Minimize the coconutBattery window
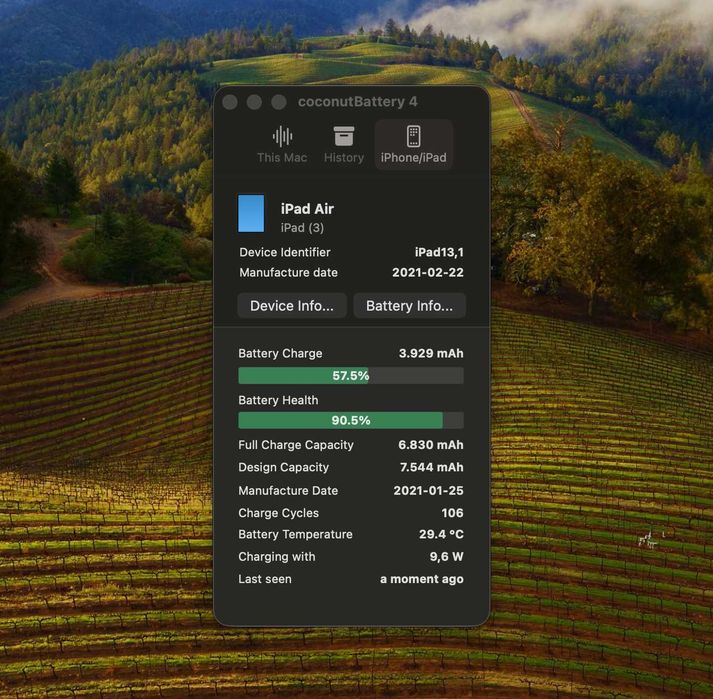Viewport: 713px width, 699px height. tap(254, 102)
